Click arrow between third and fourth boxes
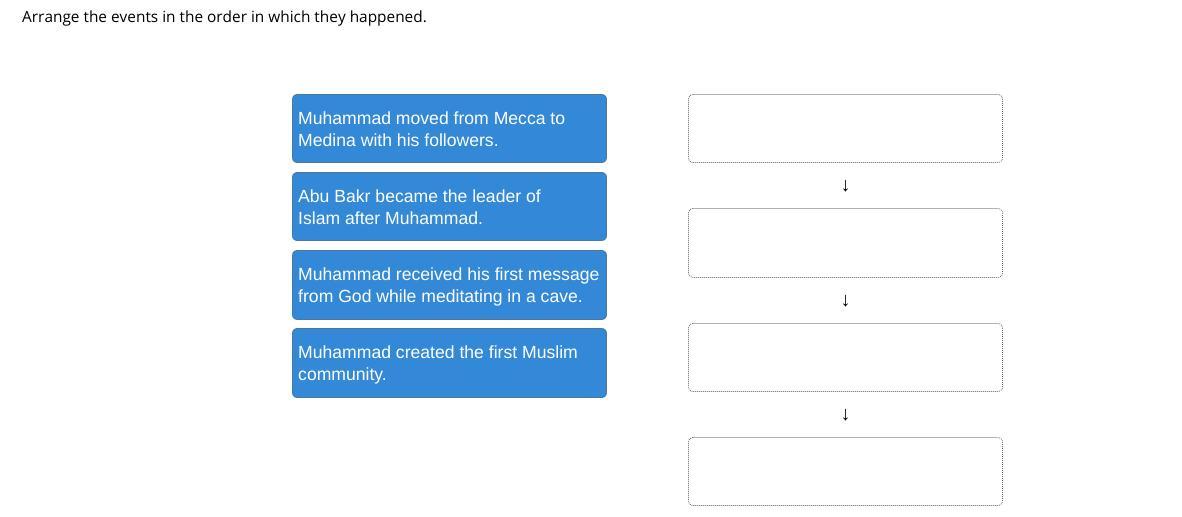The height and width of the screenshot is (517, 1182). coord(845,414)
